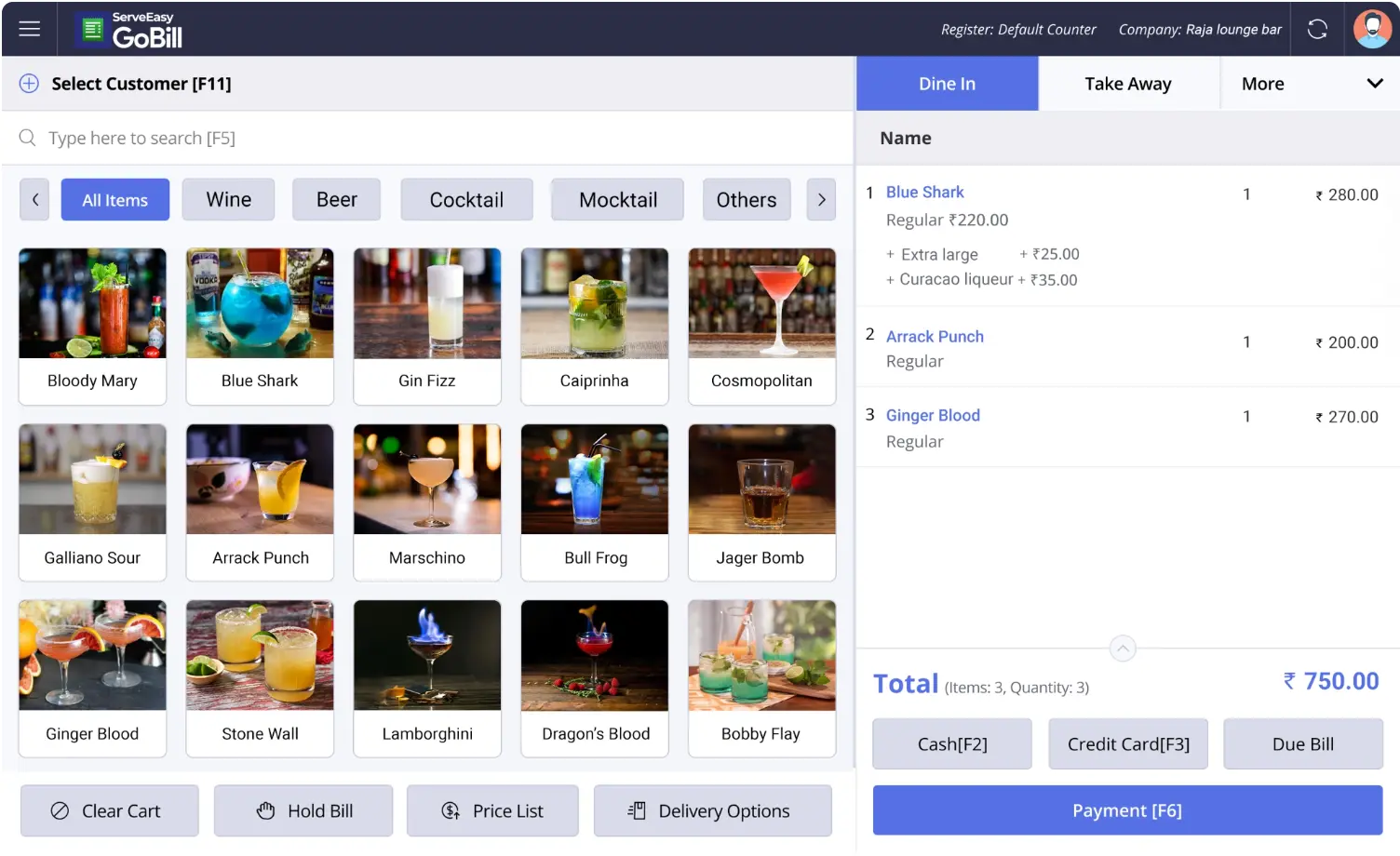This screenshot has height=856, width=1400.
Task: Open Blue Shark item in cart
Action: (x=924, y=193)
